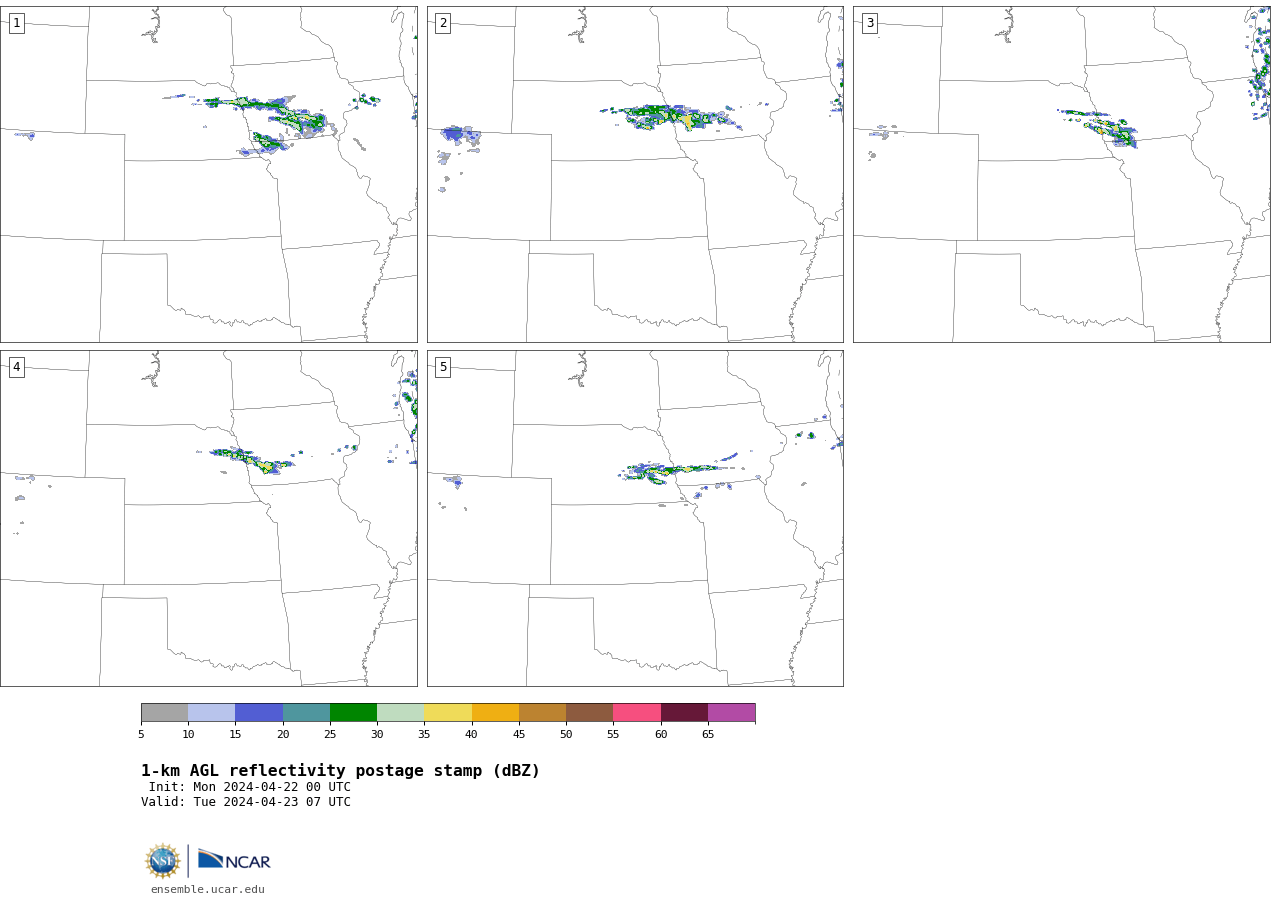This screenshot has height=901, width=1280.
Task: Click the number 3 panel label
Action: click(870, 23)
